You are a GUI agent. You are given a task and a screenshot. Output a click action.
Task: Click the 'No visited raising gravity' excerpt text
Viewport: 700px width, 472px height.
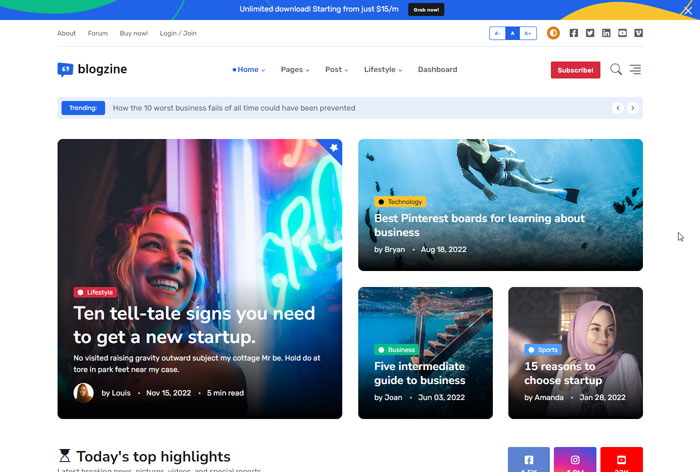(x=197, y=364)
